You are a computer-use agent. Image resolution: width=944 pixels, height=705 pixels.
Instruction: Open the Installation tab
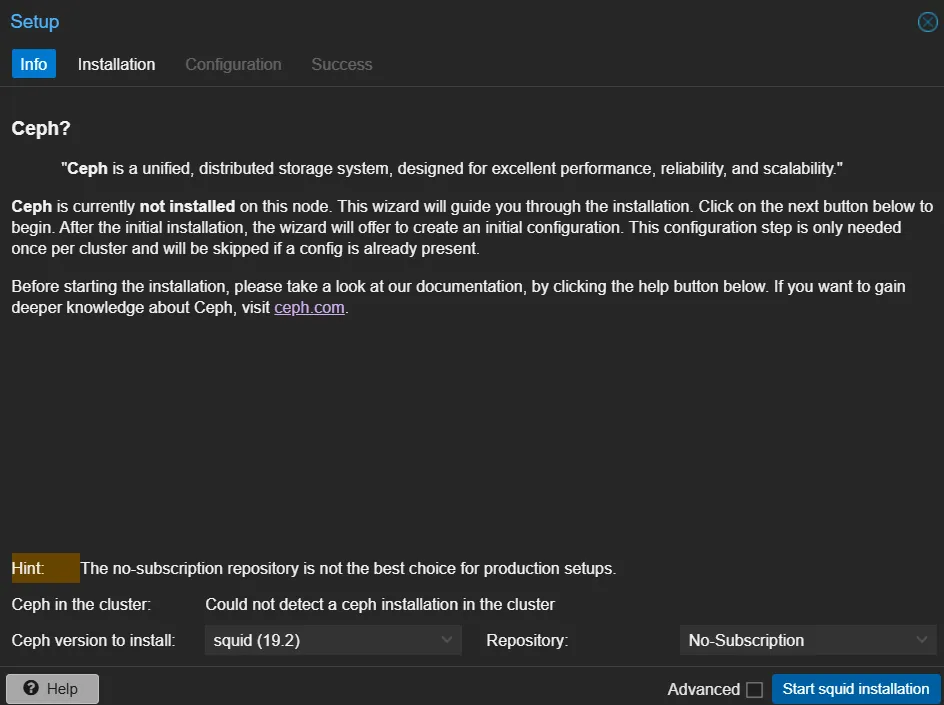tap(116, 64)
